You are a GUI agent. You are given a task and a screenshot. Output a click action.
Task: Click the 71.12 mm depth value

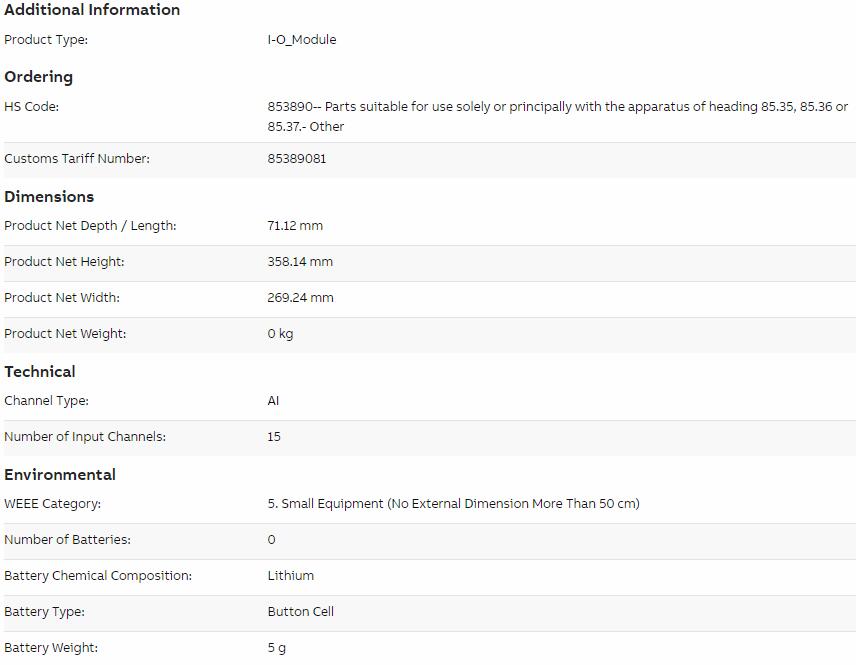pos(295,226)
